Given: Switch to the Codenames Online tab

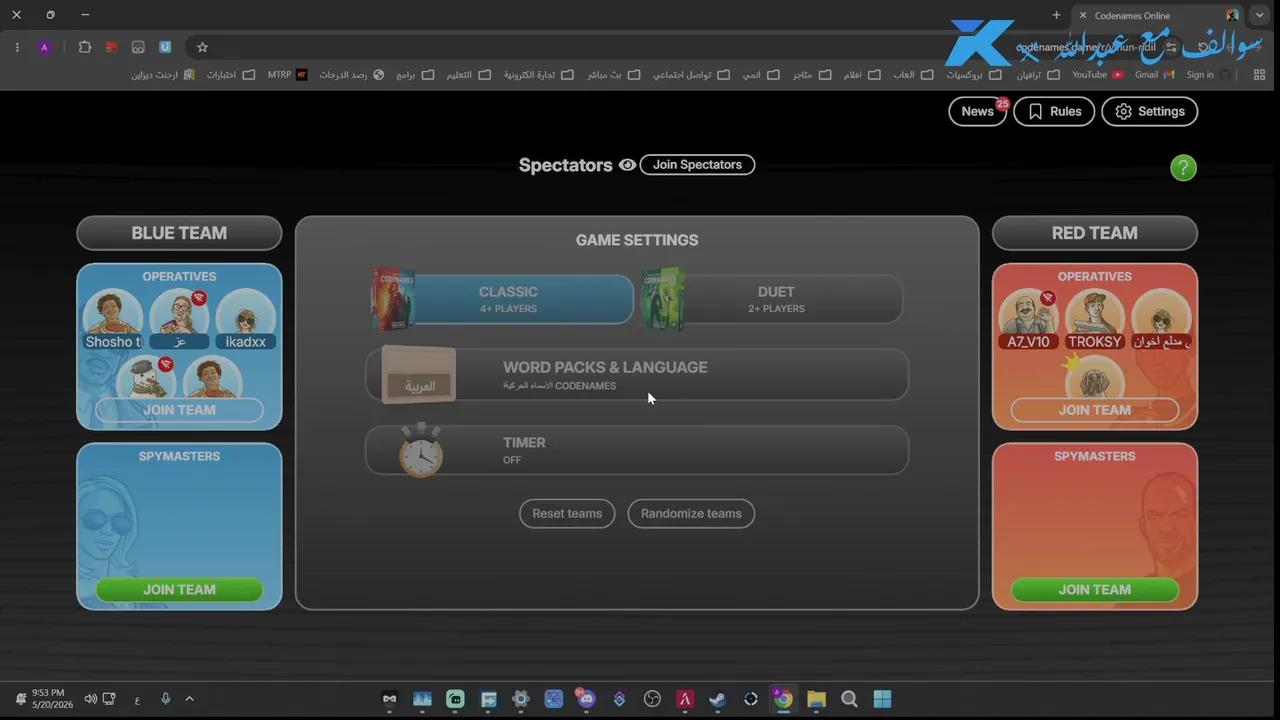Looking at the screenshot, I should point(1158,15).
